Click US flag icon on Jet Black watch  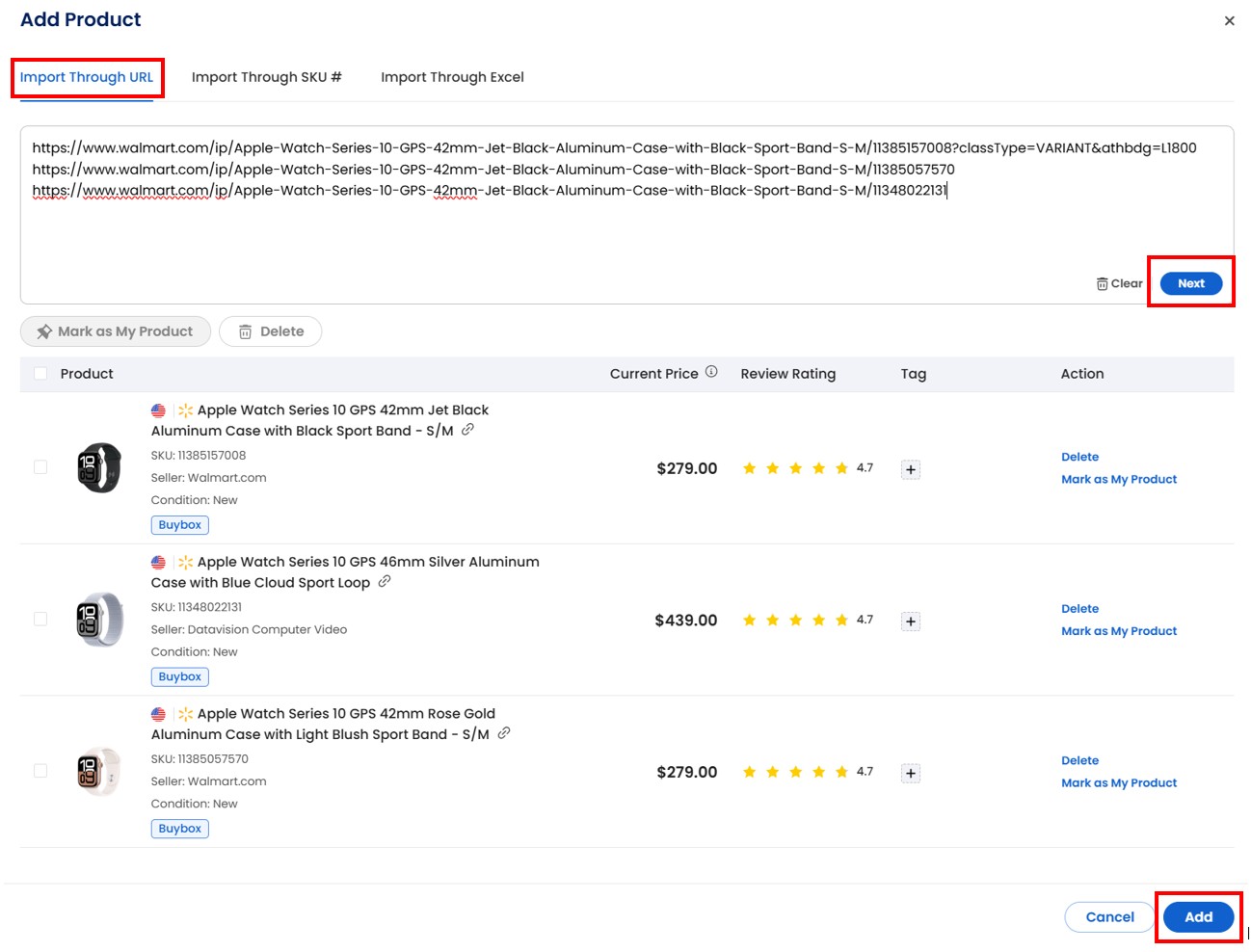point(158,410)
